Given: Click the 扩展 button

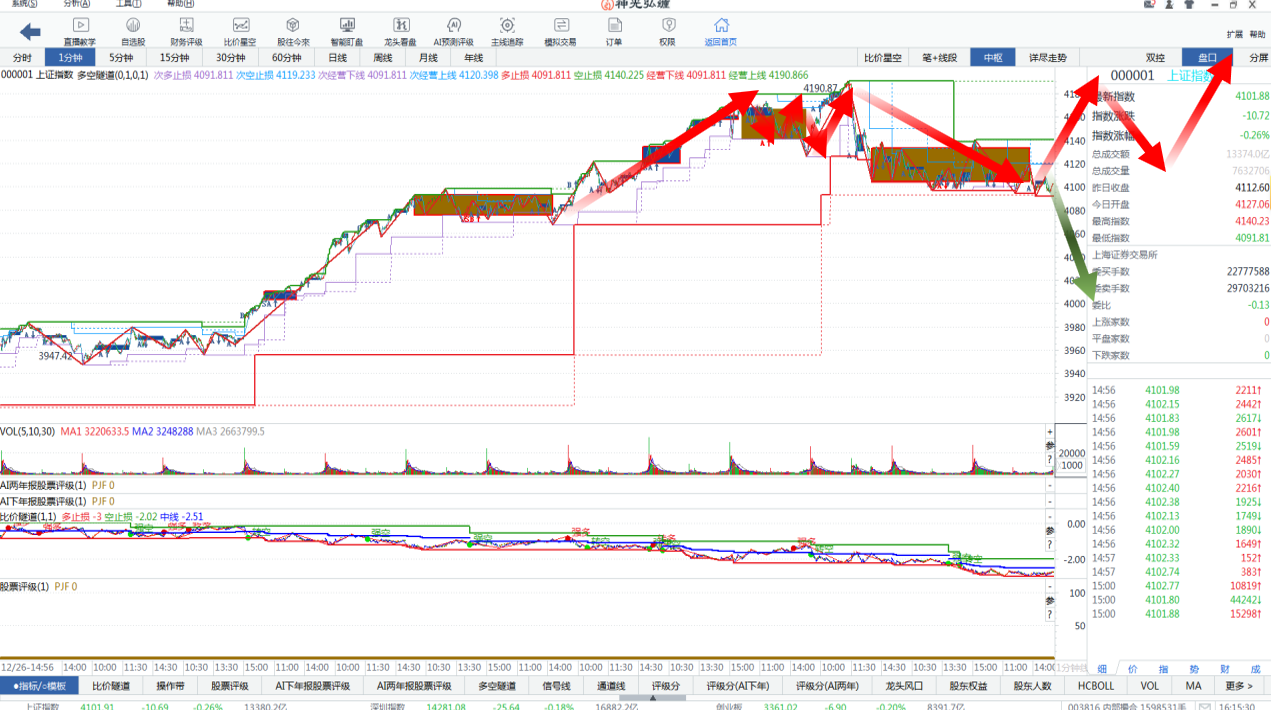Looking at the screenshot, I should (x=1234, y=35).
